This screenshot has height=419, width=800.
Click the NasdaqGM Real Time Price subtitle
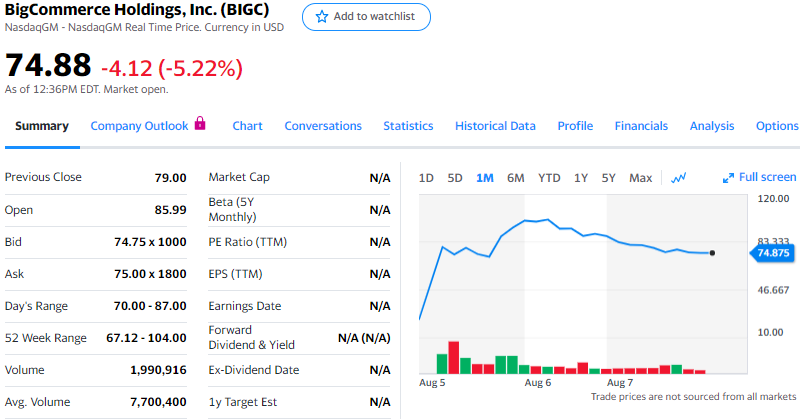144,28
